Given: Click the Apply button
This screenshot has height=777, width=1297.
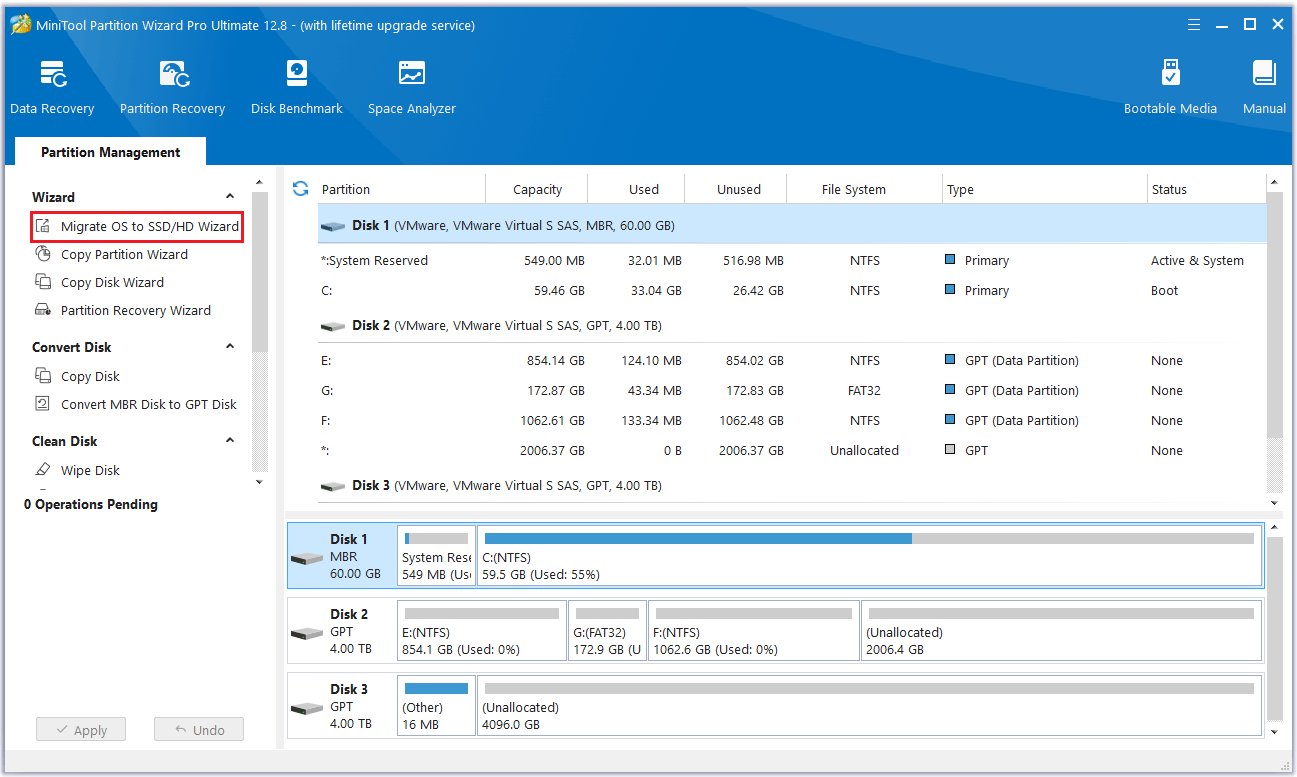Looking at the screenshot, I should point(80,730).
